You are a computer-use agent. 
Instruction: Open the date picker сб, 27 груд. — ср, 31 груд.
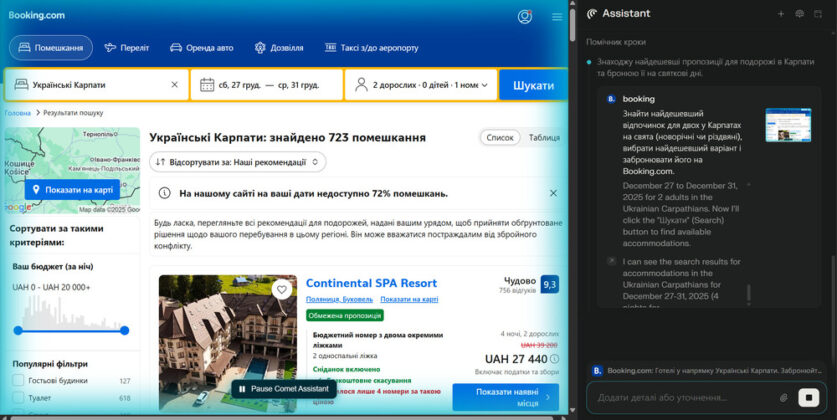(266, 84)
